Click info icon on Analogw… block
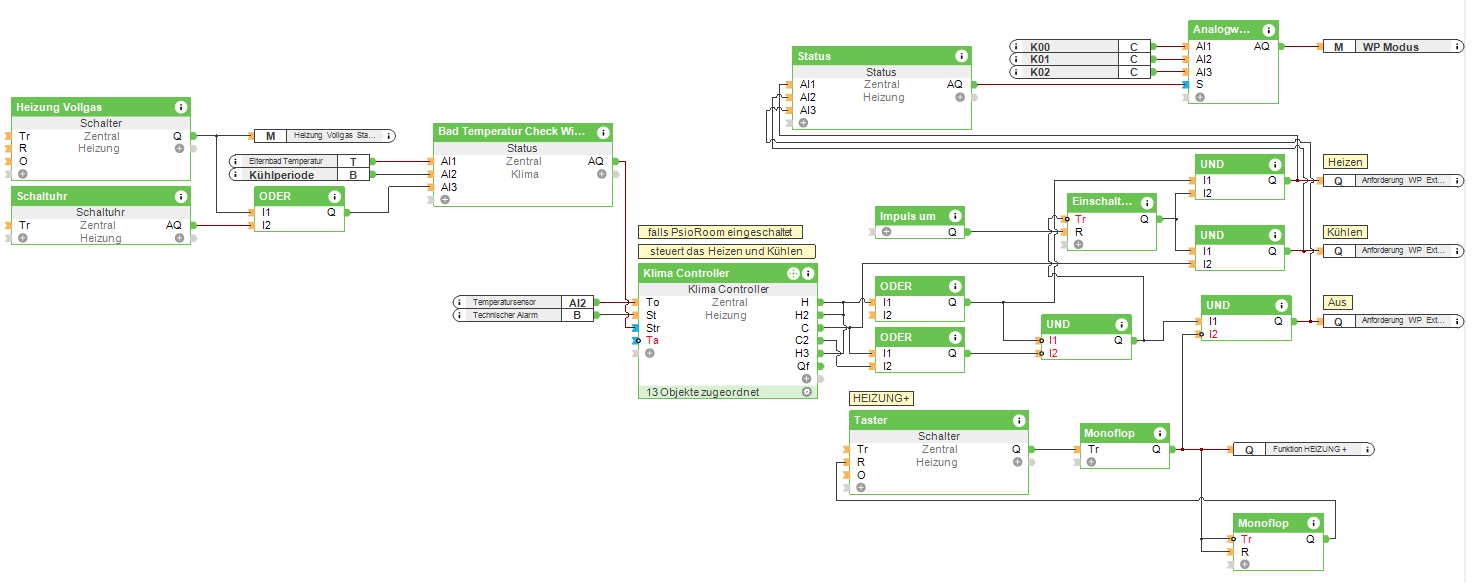This screenshot has height=583, width=1481. 1269,30
